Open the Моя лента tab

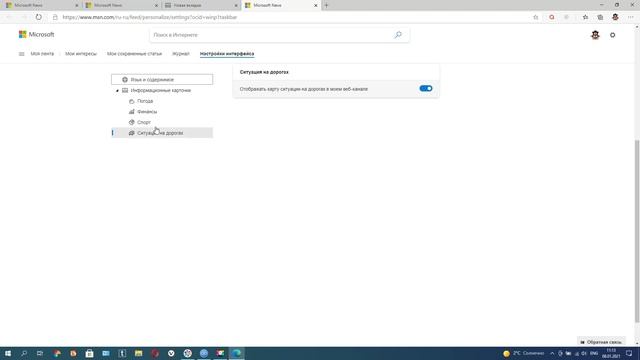pos(42,54)
